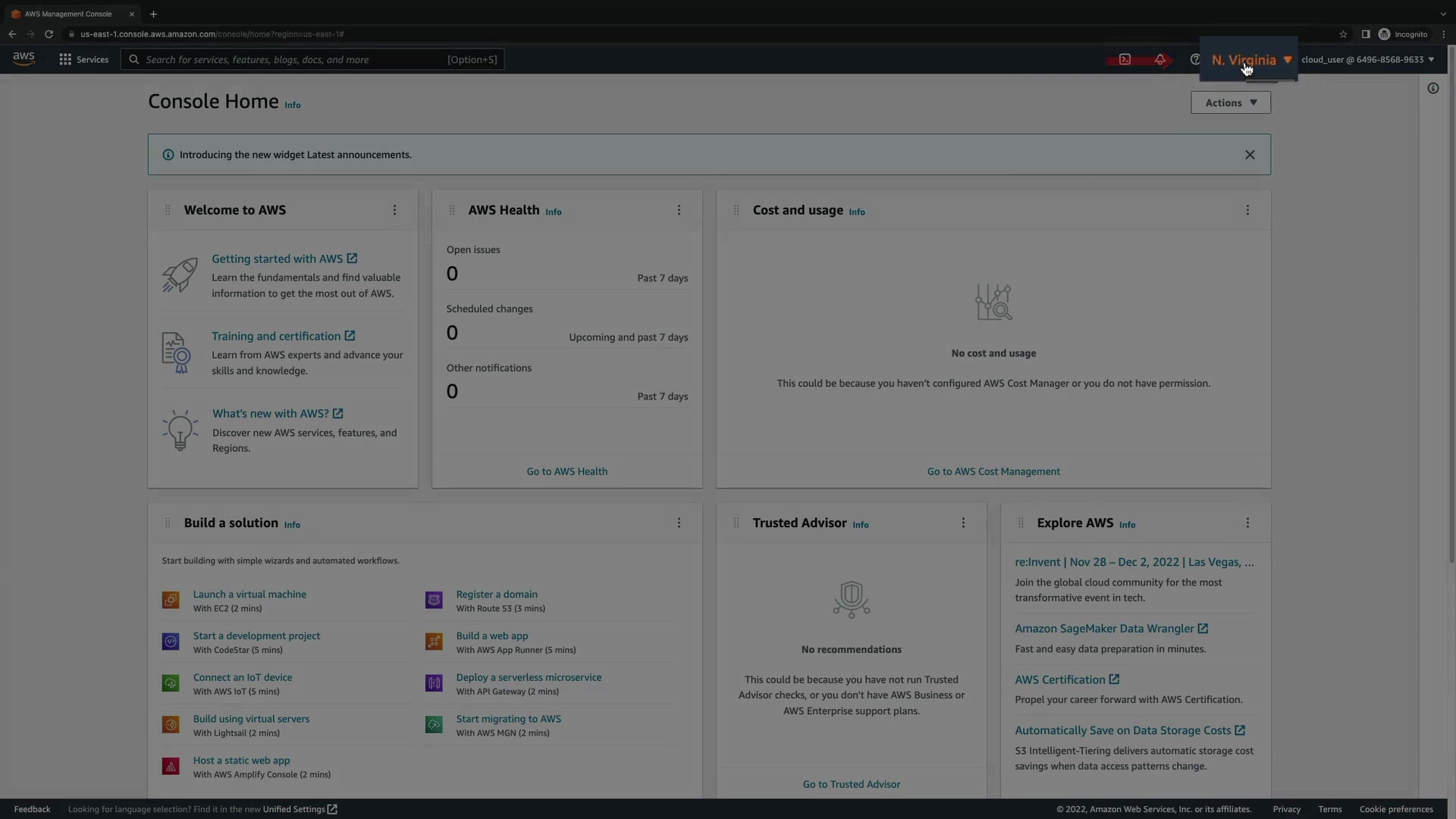
Task: Open the Actions dropdown button
Action: click(1230, 102)
